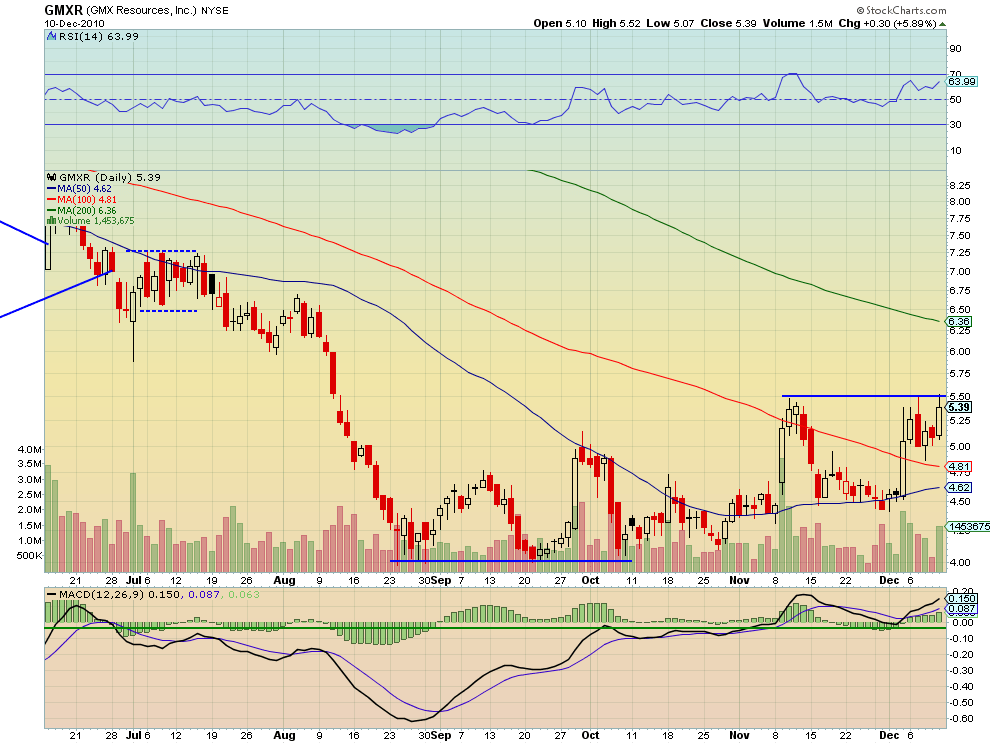990x744 pixels.
Task: Click the -0.60 label on MACD axis
Action: [x=960, y=719]
